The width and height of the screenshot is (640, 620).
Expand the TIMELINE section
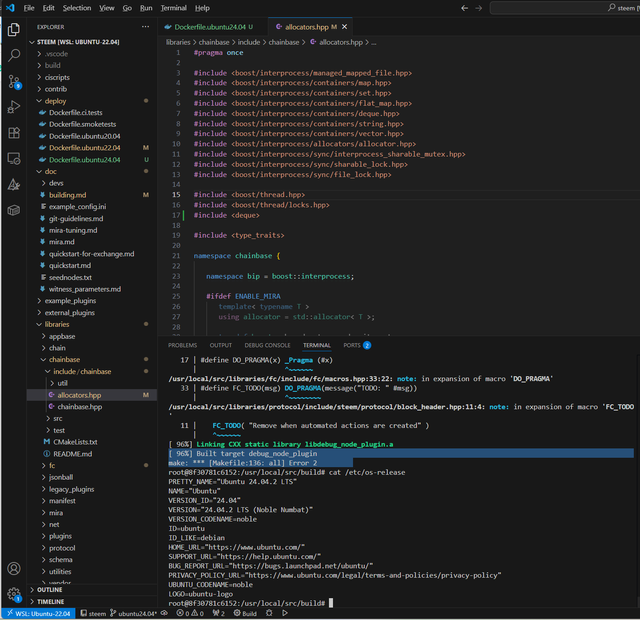pos(50,602)
